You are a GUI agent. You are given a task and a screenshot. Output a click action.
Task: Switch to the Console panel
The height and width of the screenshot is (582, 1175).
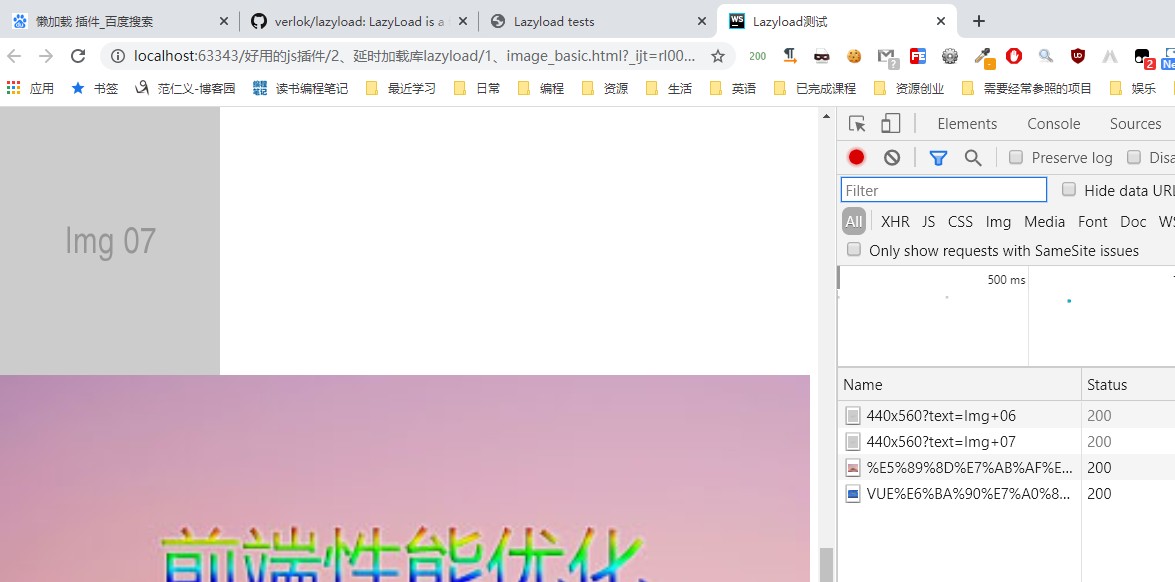tap(1054, 124)
